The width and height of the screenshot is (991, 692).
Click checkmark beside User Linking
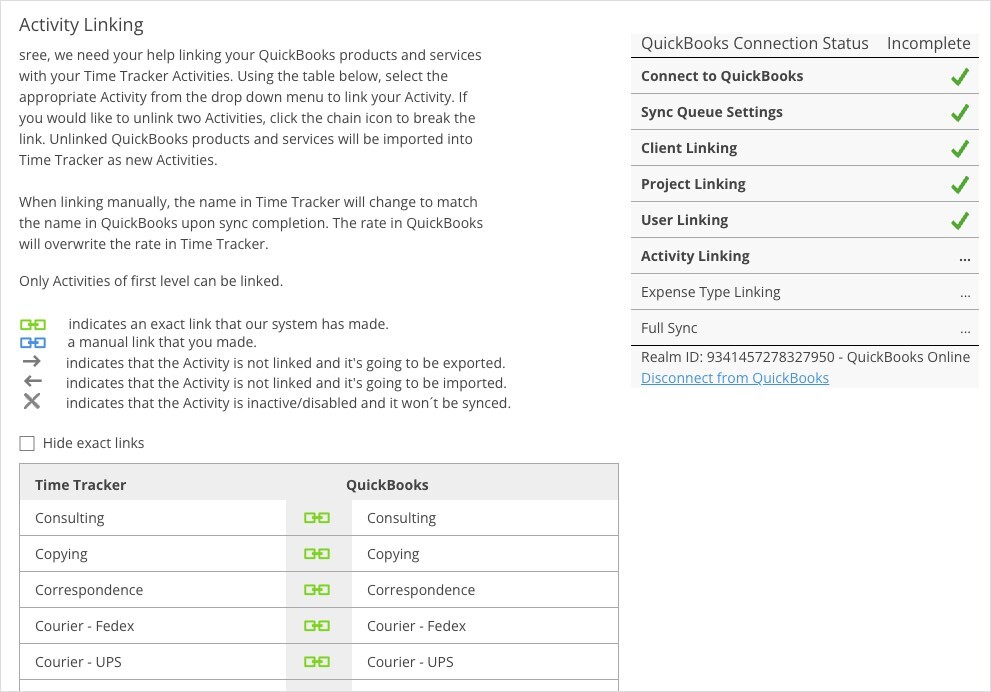959,221
